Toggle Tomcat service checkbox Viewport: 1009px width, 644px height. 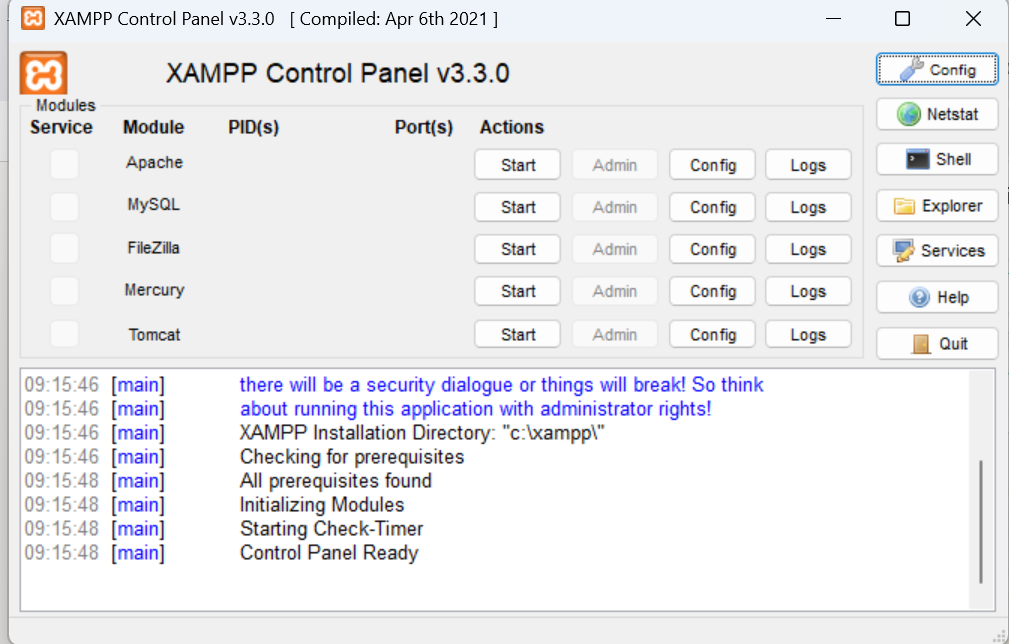[64, 334]
